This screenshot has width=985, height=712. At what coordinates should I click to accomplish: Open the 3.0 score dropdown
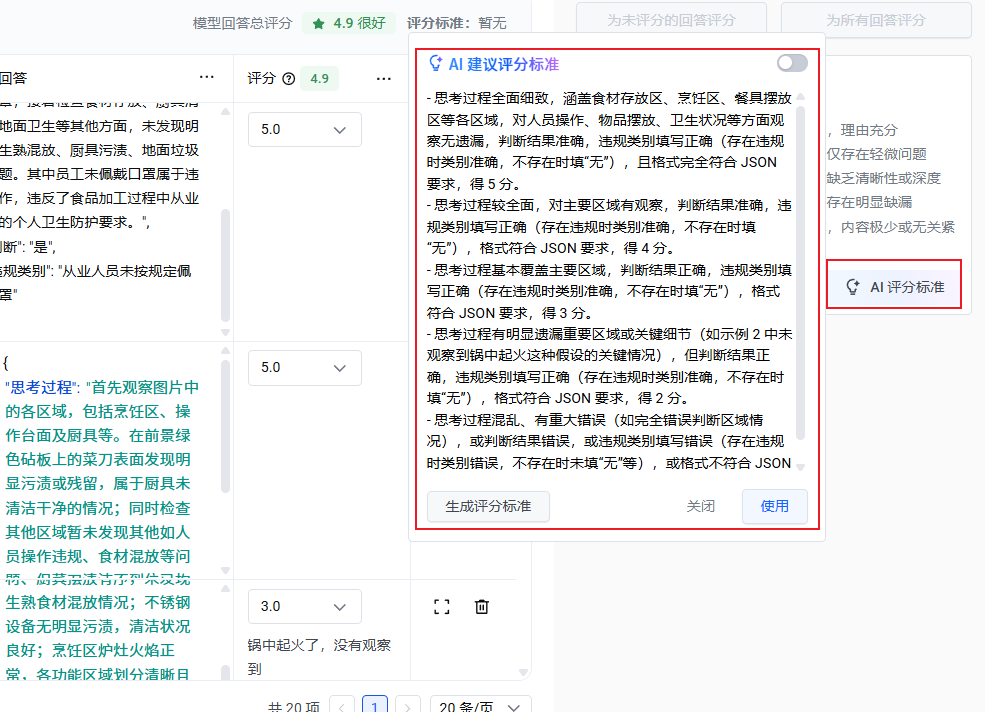coord(305,606)
